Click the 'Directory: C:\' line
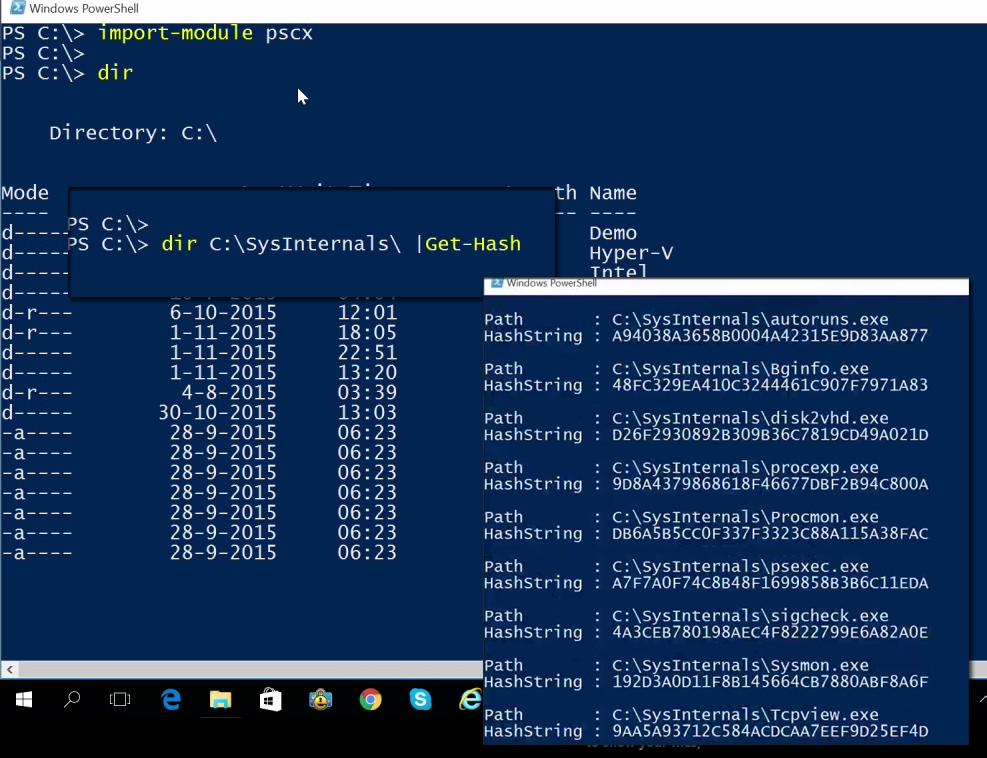Screen dimensions: 987x758 click(133, 133)
